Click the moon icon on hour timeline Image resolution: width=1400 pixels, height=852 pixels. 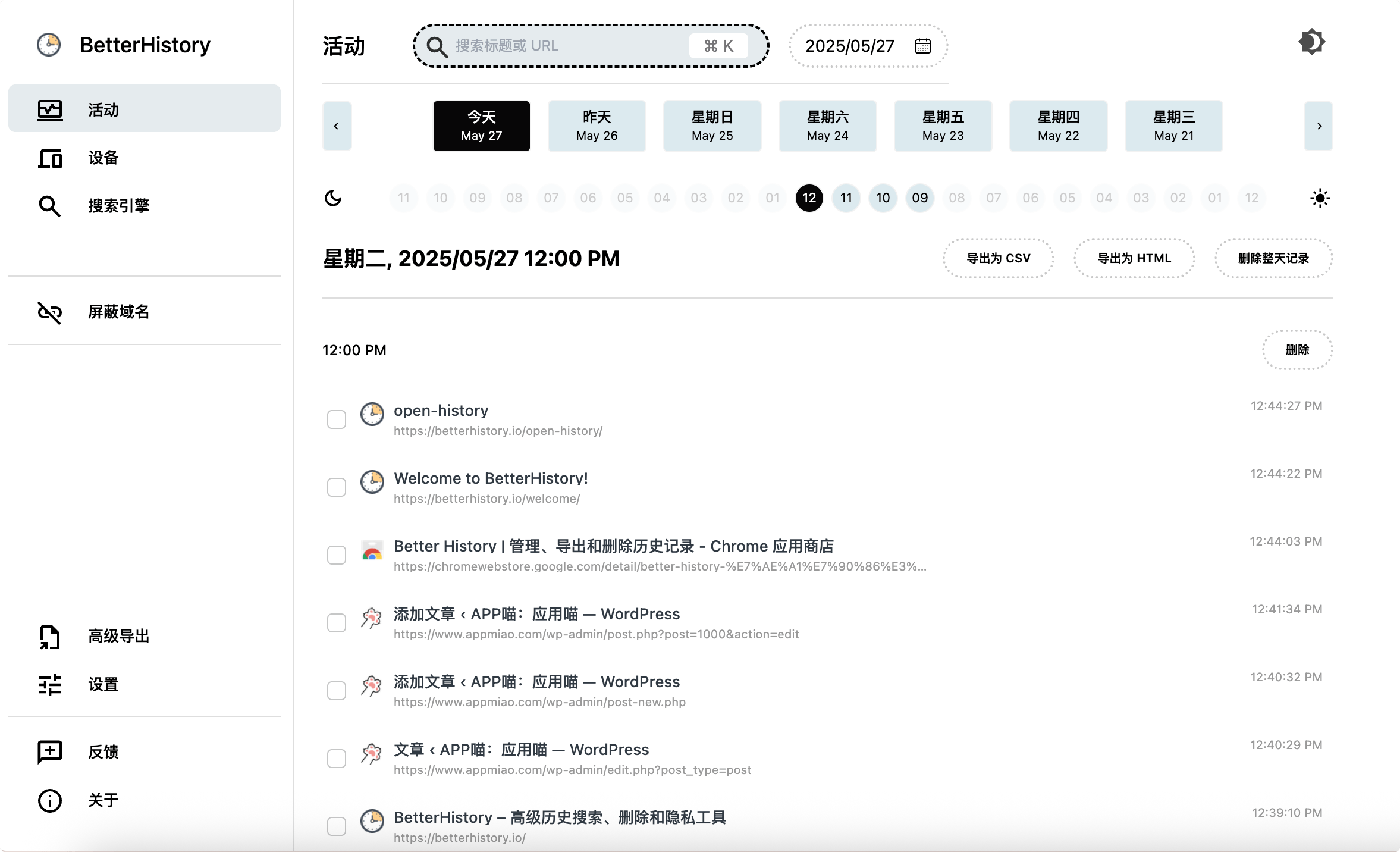[x=333, y=198]
